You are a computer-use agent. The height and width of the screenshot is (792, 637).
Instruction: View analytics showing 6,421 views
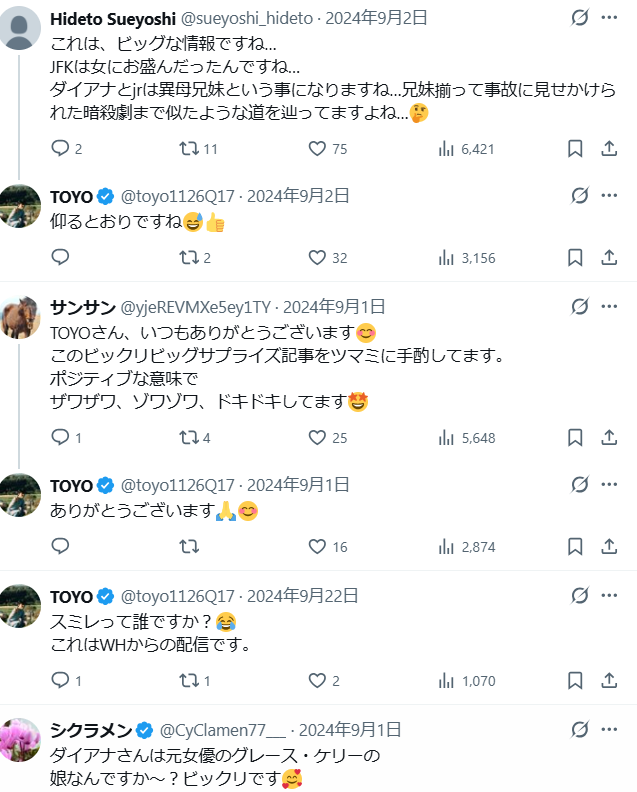pyautogui.click(x=447, y=148)
